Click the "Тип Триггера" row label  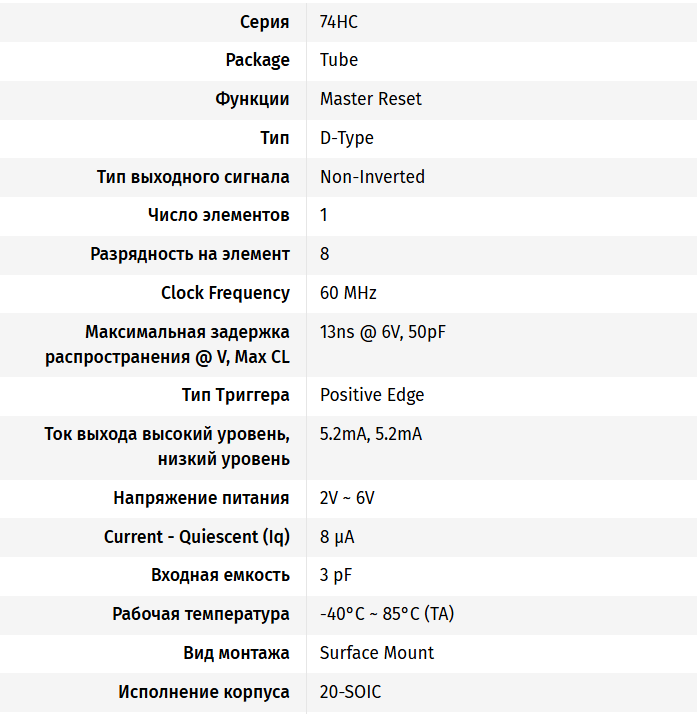click(x=235, y=395)
